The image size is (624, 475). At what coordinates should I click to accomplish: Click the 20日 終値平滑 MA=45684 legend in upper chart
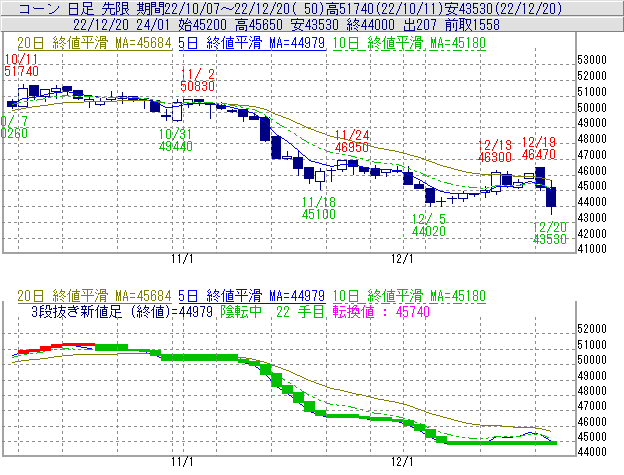pyautogui.click(x=94, y=43)
